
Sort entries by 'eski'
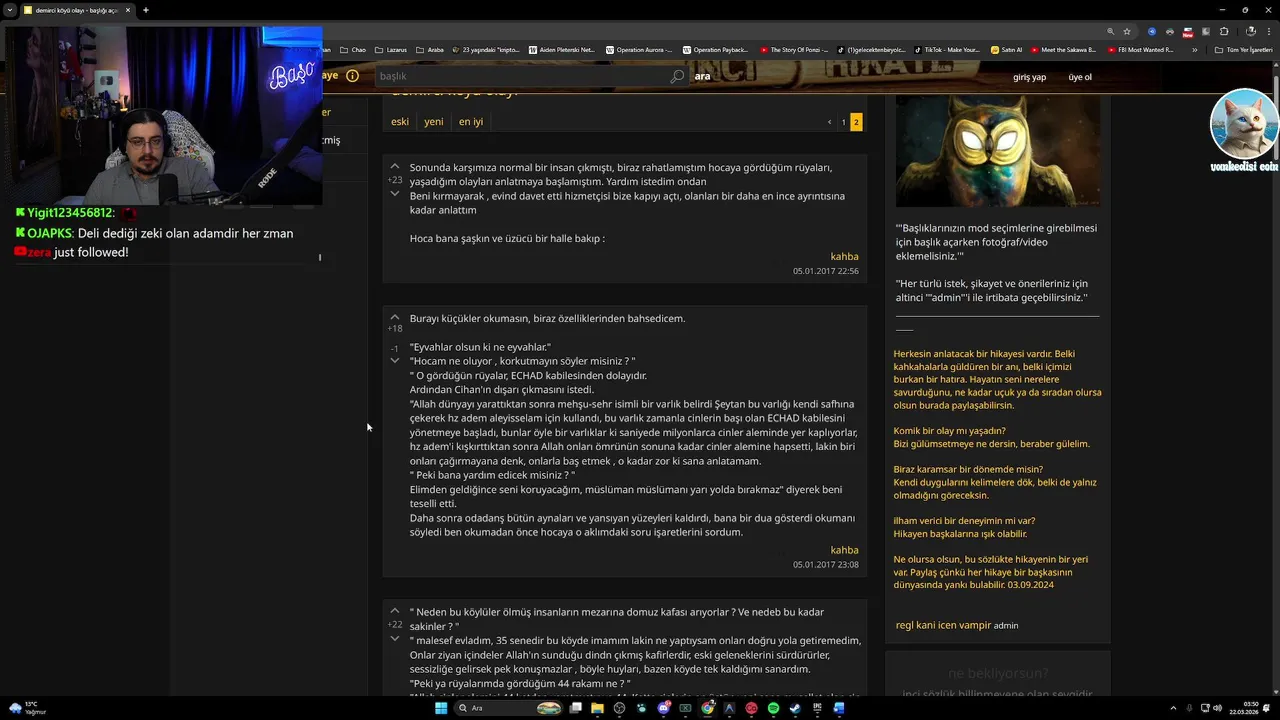(x=400, y=121)
